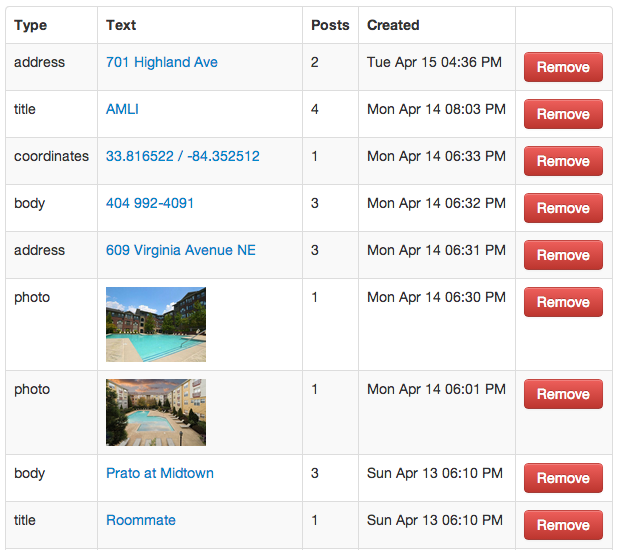Image resolution: width=617 pixels, height=550 pixels.
Task: Open the Roommate title link
Action: coord(141,520)
